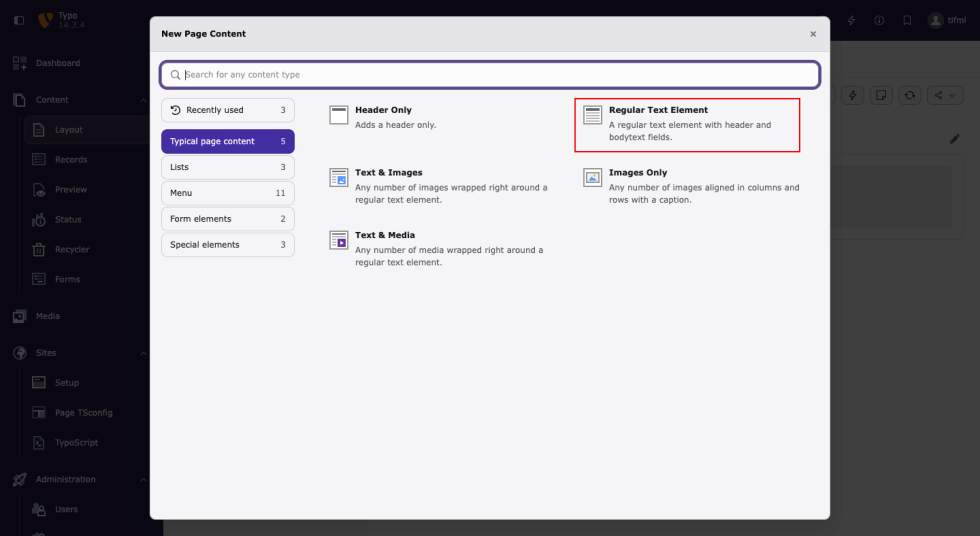This screenshot has height=536, width=980.
Task: Click the topbar bookmark icon
Action: point(907,21)
